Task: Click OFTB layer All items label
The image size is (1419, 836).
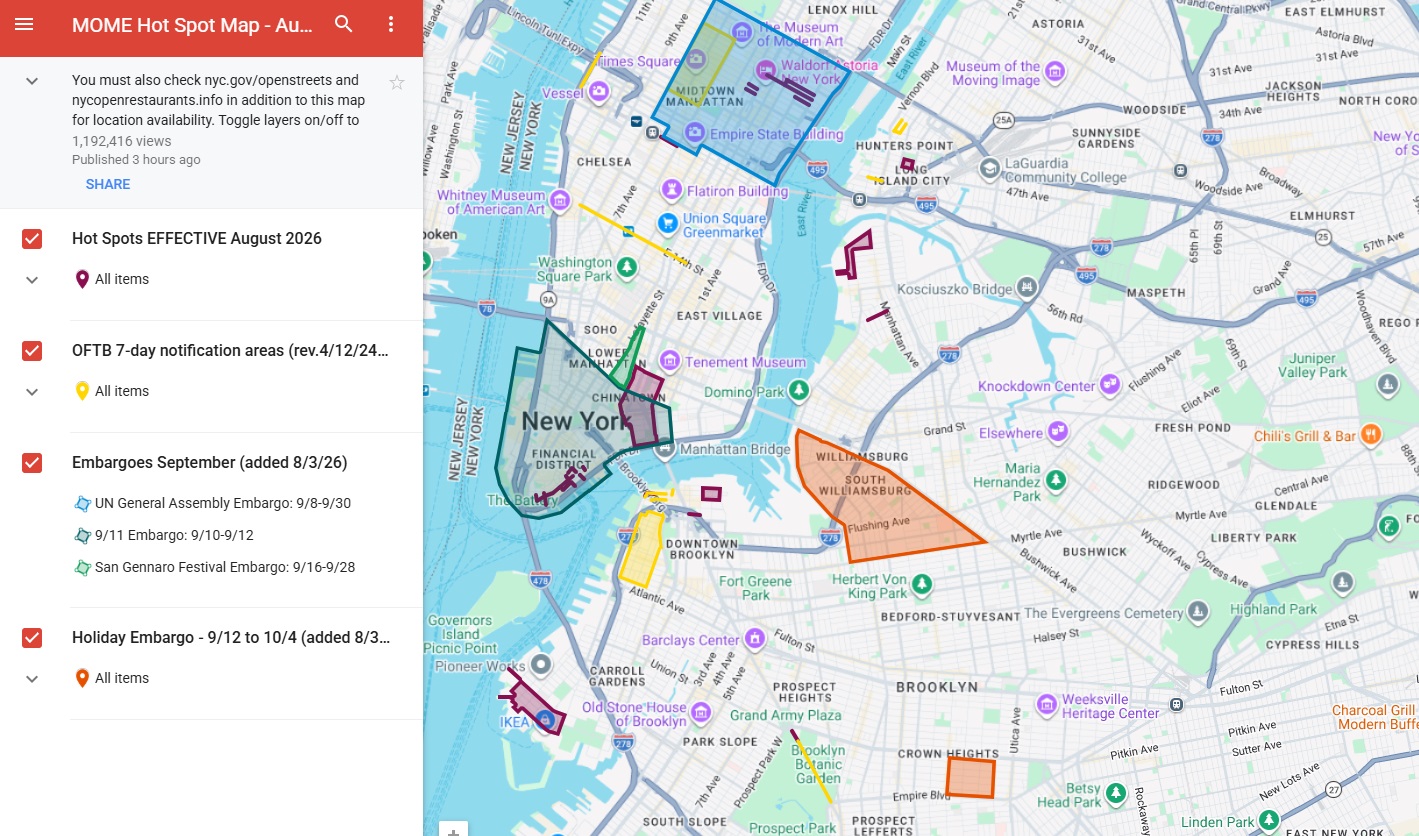Action: (122, 391)
